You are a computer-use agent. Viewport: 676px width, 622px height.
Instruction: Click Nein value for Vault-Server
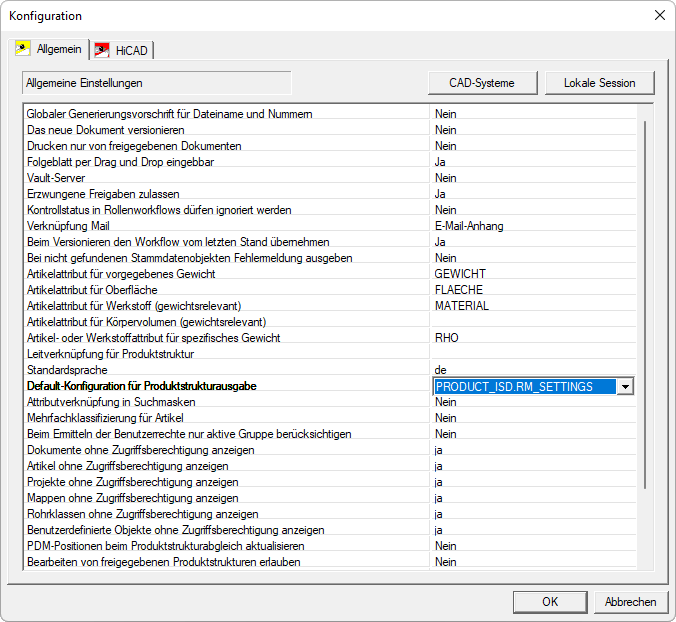pyautogui.click(x=445, y=178)
